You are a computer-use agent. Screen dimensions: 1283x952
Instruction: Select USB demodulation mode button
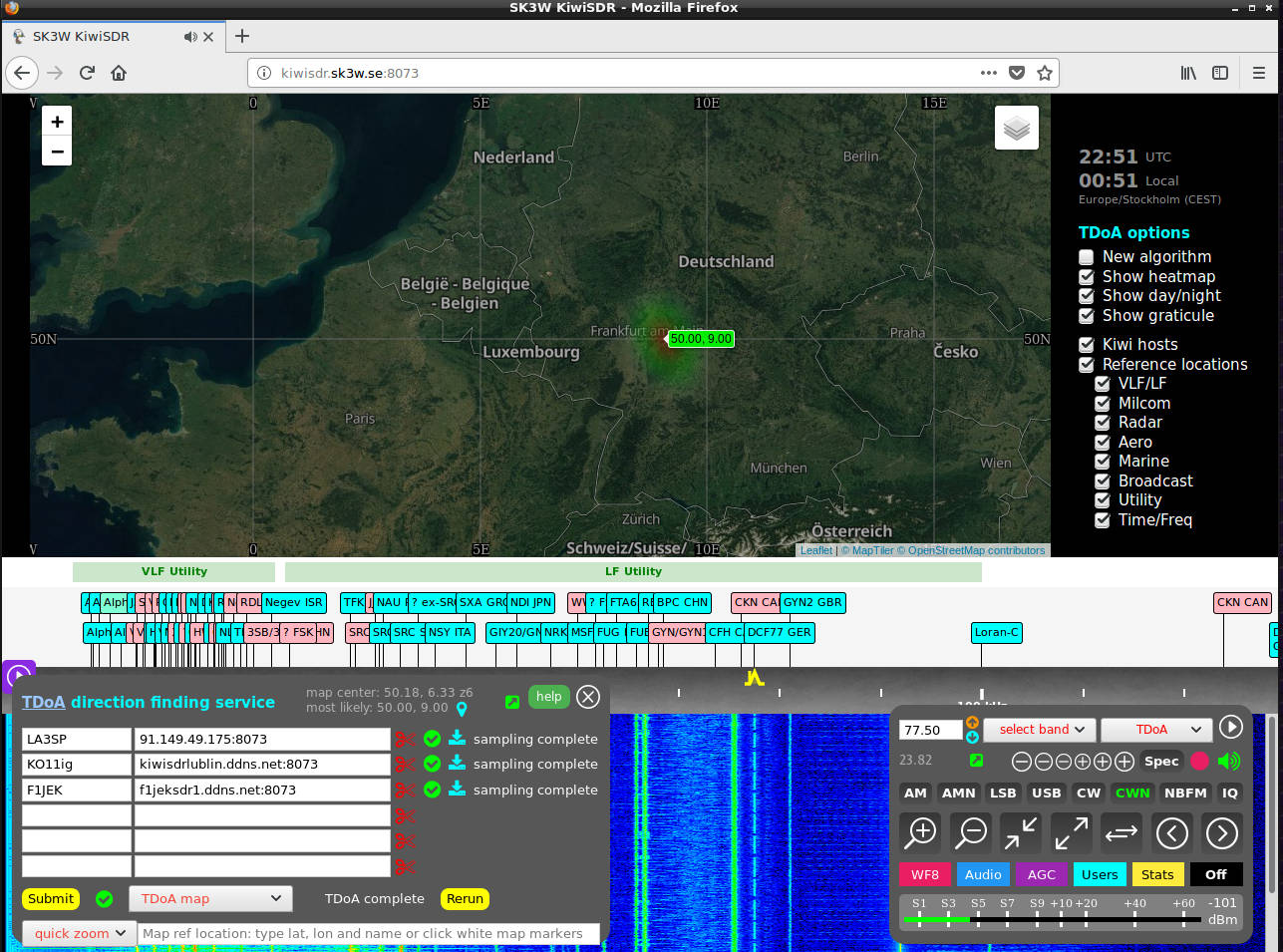point(1046,793)
